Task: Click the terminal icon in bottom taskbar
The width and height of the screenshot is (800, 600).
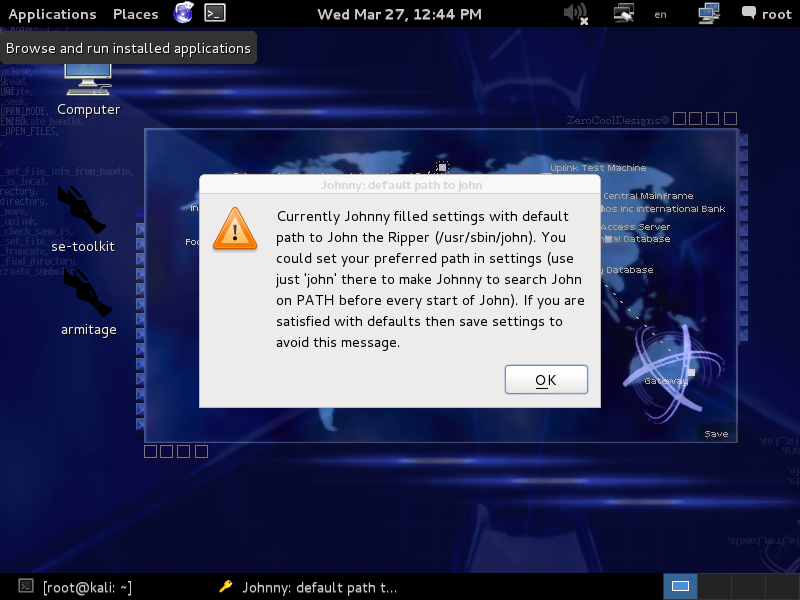Action: pyautogui.click(x=26, y=586)
